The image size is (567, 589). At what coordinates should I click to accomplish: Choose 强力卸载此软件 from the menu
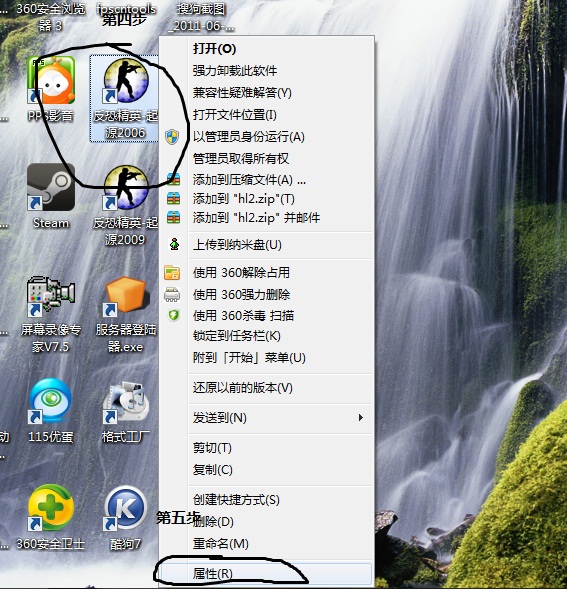point(235,71)
